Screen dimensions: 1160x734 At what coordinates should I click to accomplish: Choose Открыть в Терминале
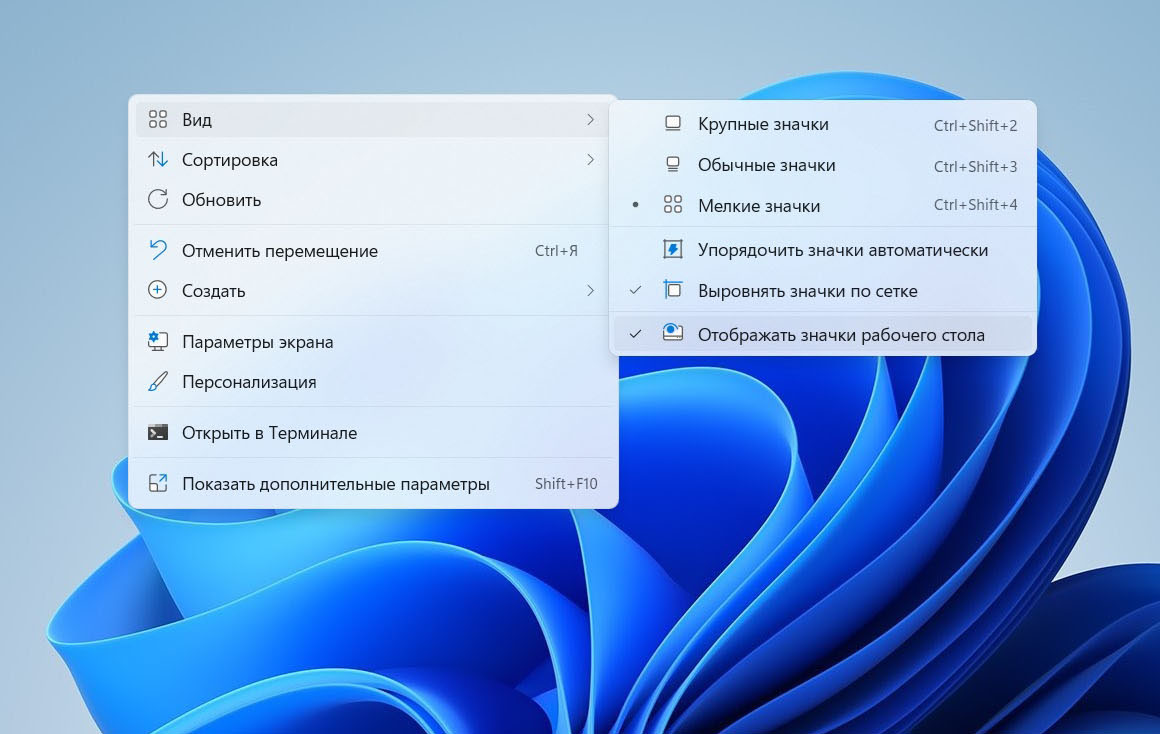tap(372, 432)
